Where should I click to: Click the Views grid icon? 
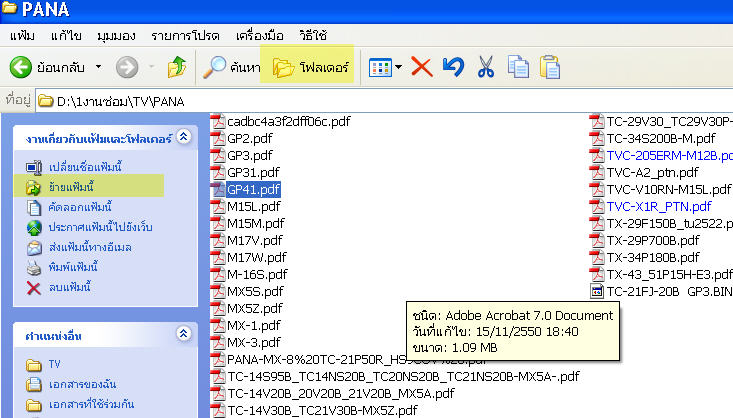(x=380, y=68)
